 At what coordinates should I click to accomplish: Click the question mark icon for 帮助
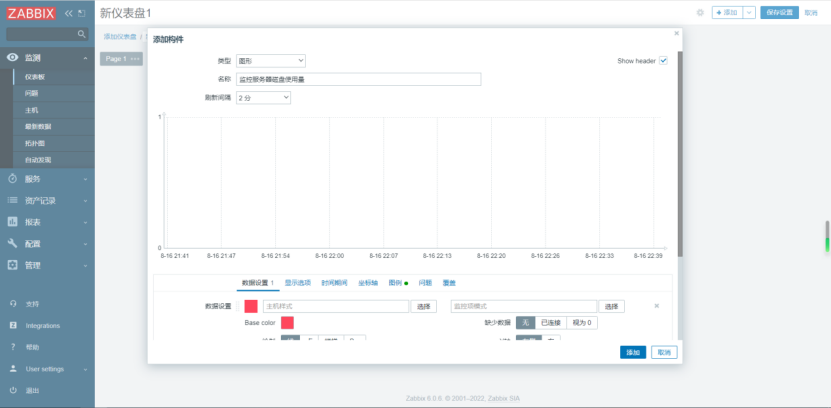click(x=13, y=347)
